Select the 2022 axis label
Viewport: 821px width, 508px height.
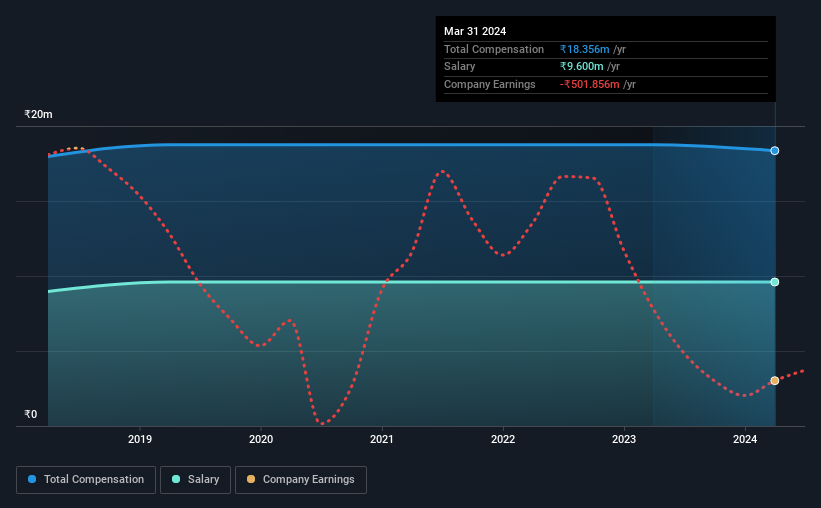point(503,439)
